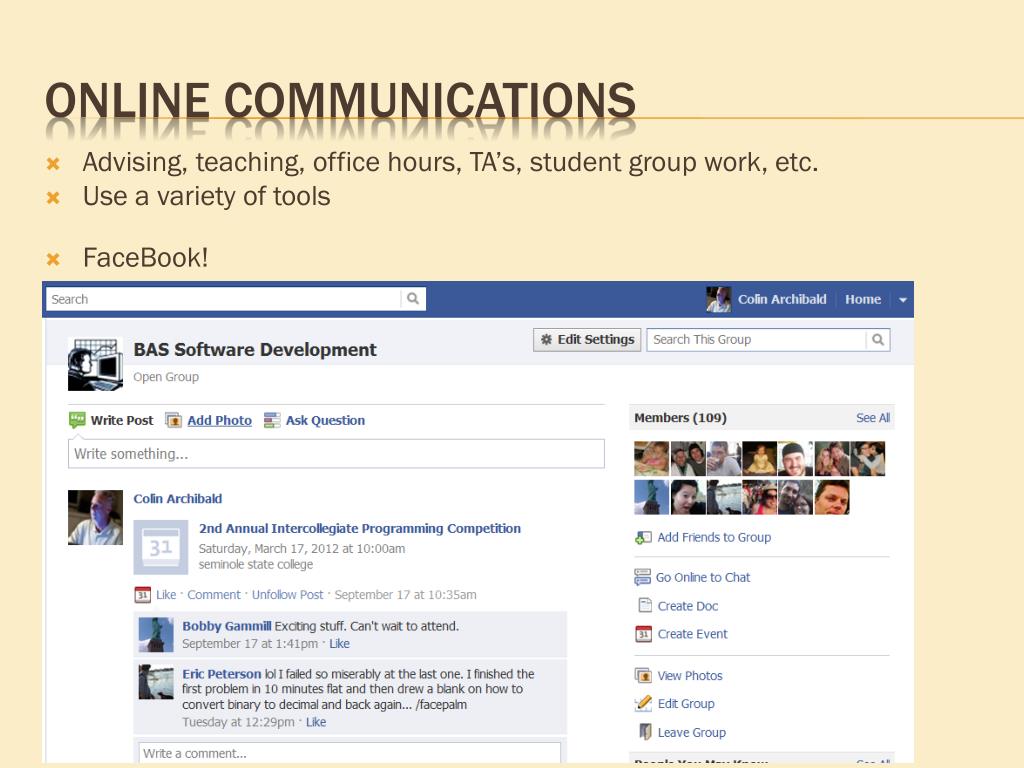Open 2nd Annual Intercollegiate Programming Competition event
The height and width of the screenshot is (768, 1024).
pyautogui.click(x=360, y=528)
